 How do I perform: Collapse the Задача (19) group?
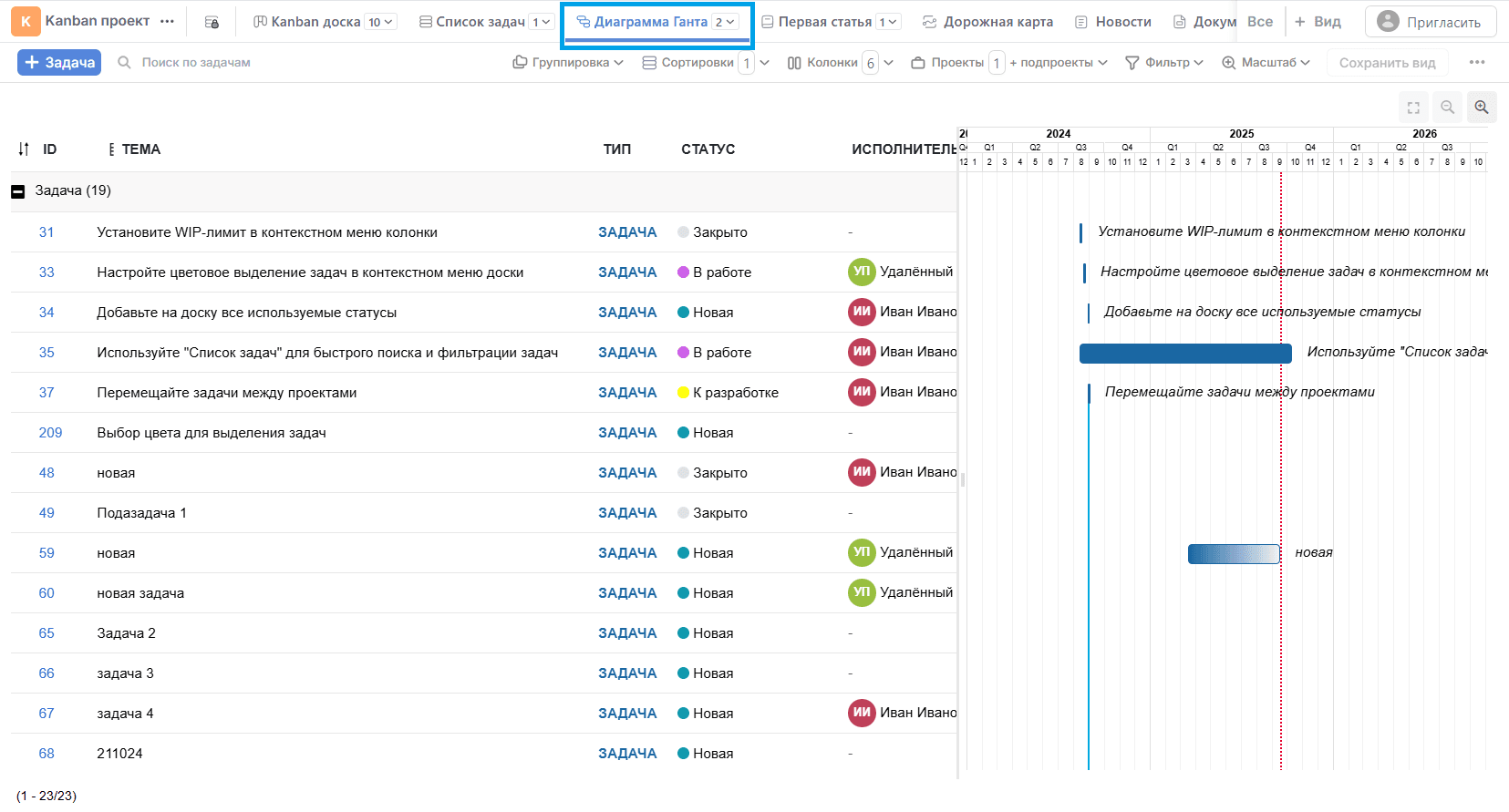pos(17,191)
